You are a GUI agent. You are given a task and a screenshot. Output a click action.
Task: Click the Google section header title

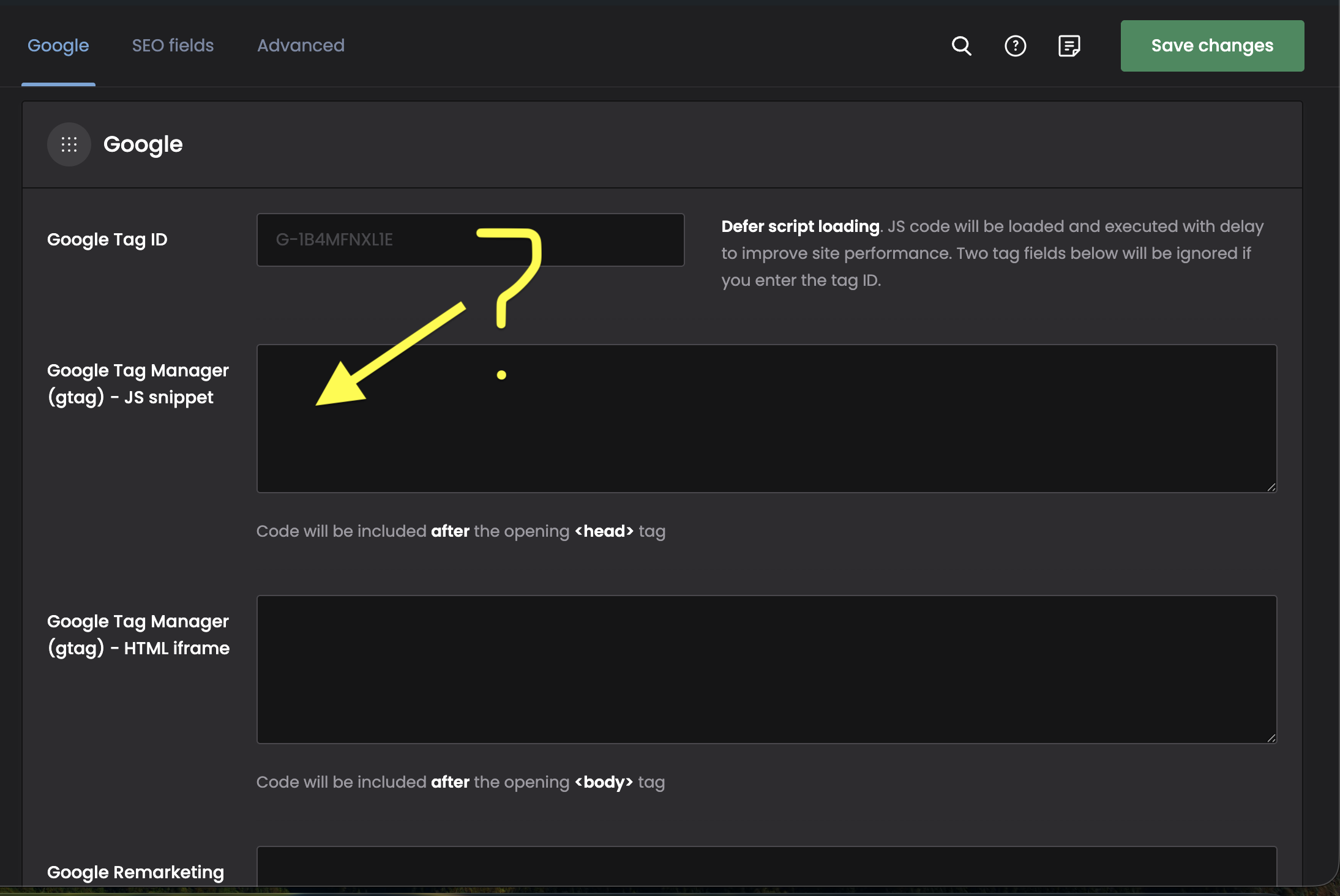click(143, 144)
